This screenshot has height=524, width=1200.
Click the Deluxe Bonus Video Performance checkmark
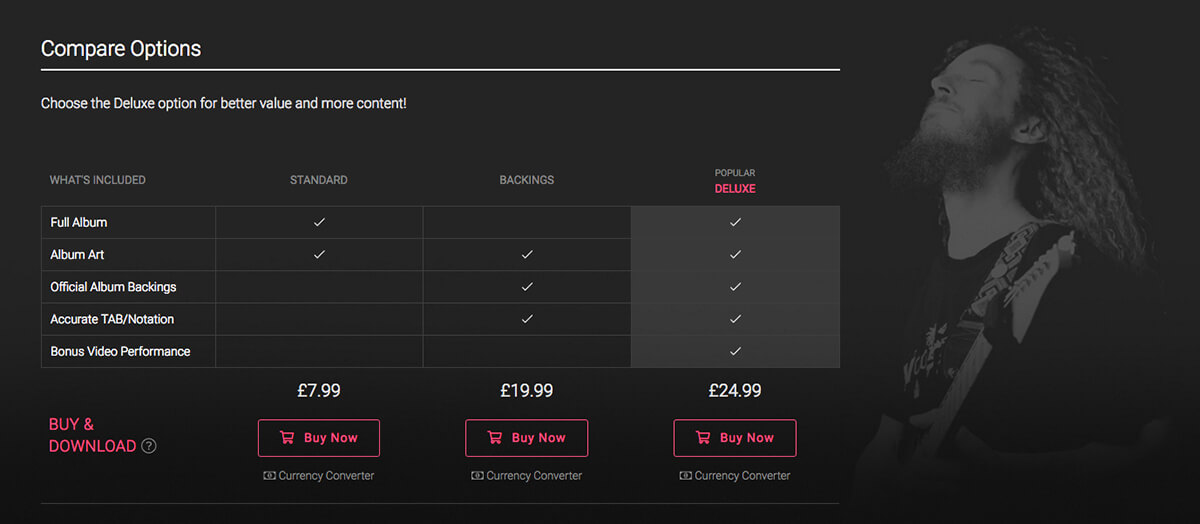pos(735,351)
